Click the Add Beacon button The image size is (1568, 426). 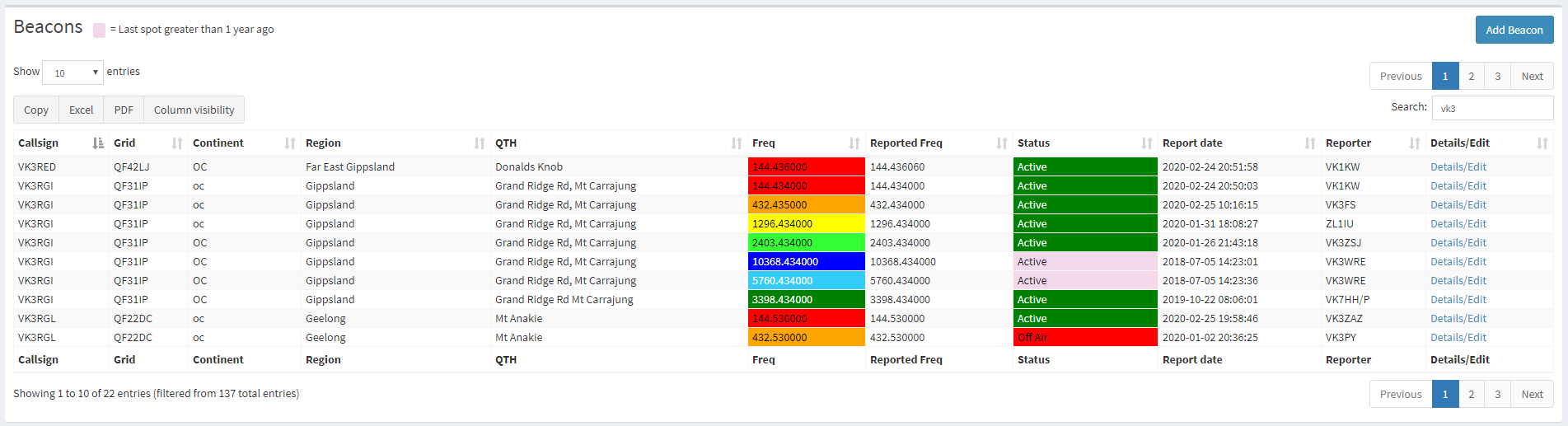pos(1514,30)
